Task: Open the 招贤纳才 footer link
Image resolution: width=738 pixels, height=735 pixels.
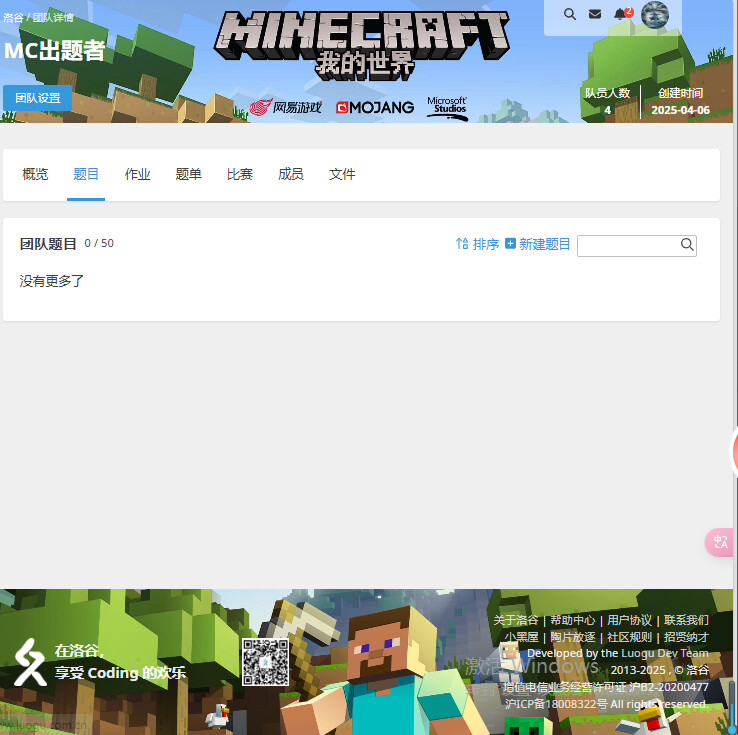Action: [x=686, y=637]
